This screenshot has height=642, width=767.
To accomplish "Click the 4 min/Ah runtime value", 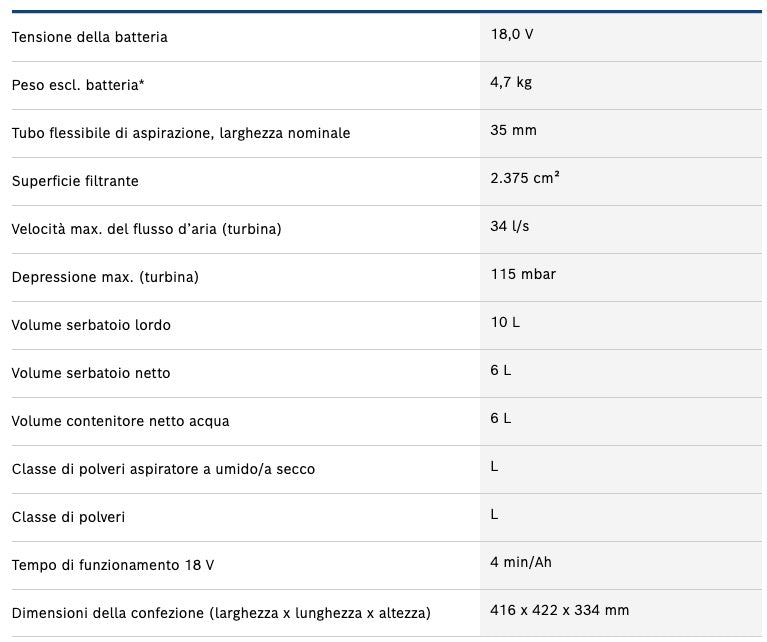I will pos(520,562).
